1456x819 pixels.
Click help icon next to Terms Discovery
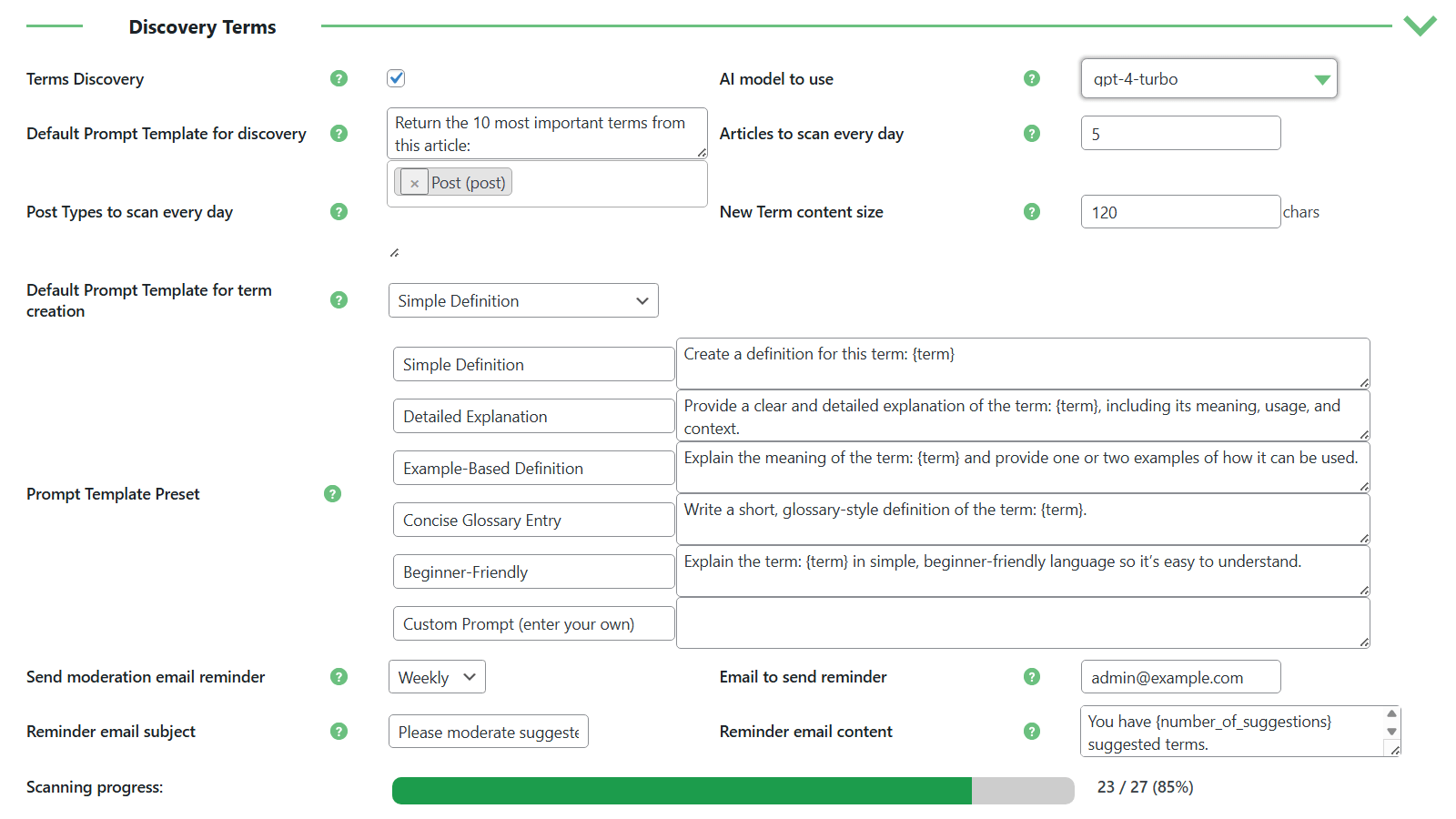pyautogui.click(x=339, y=78)
